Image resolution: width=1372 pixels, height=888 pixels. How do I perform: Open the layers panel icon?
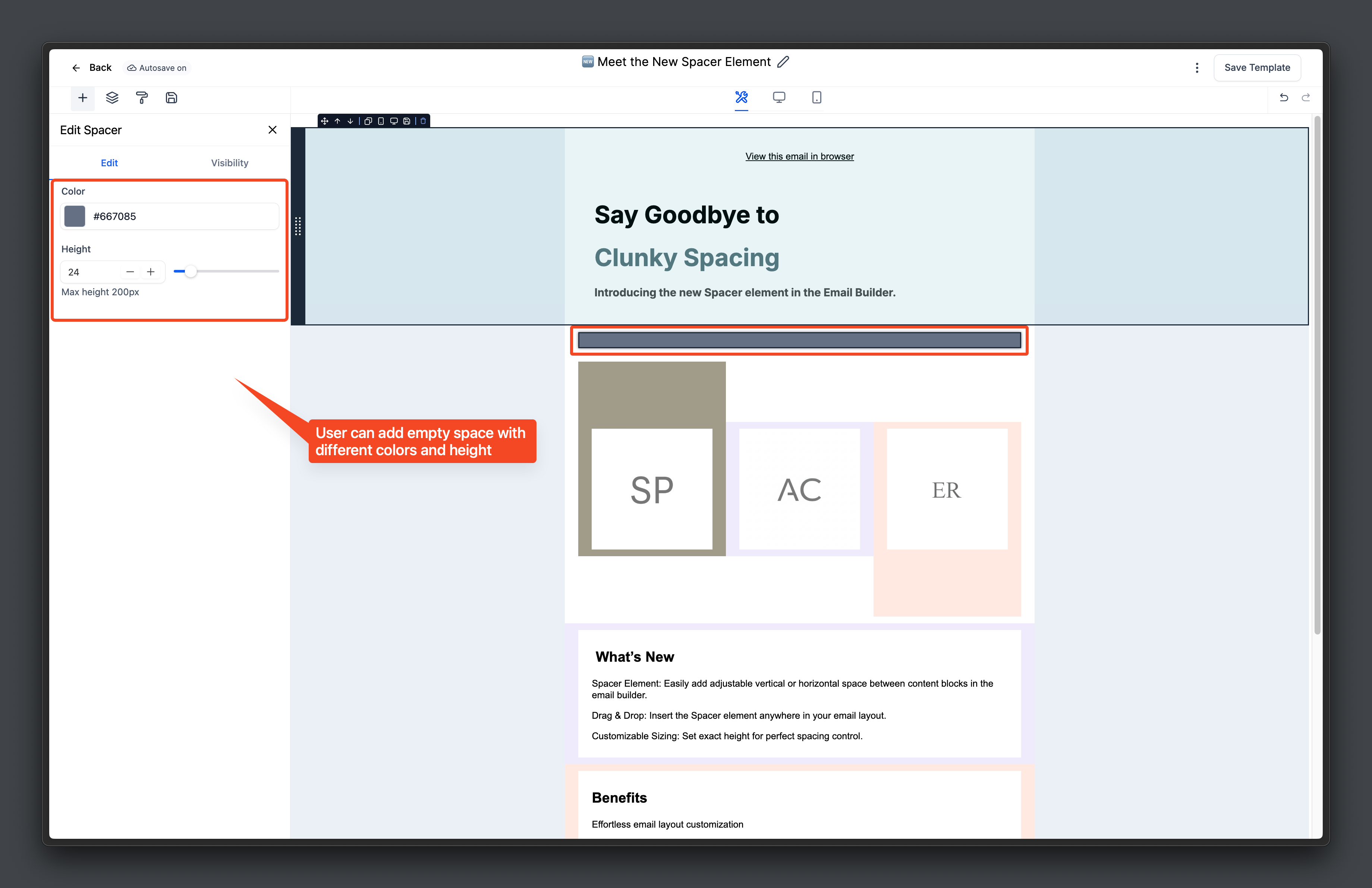click(x=113, y=98)
